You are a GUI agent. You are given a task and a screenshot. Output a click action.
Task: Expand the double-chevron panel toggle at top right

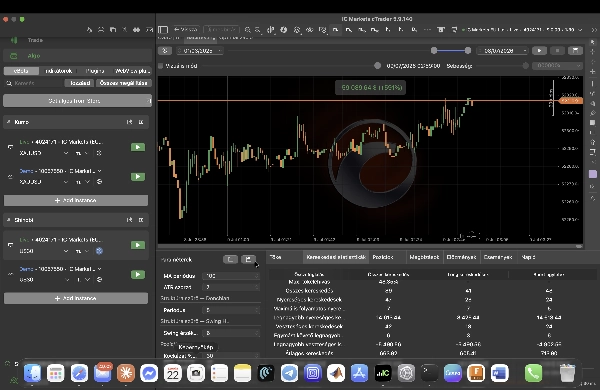[594, 30]
